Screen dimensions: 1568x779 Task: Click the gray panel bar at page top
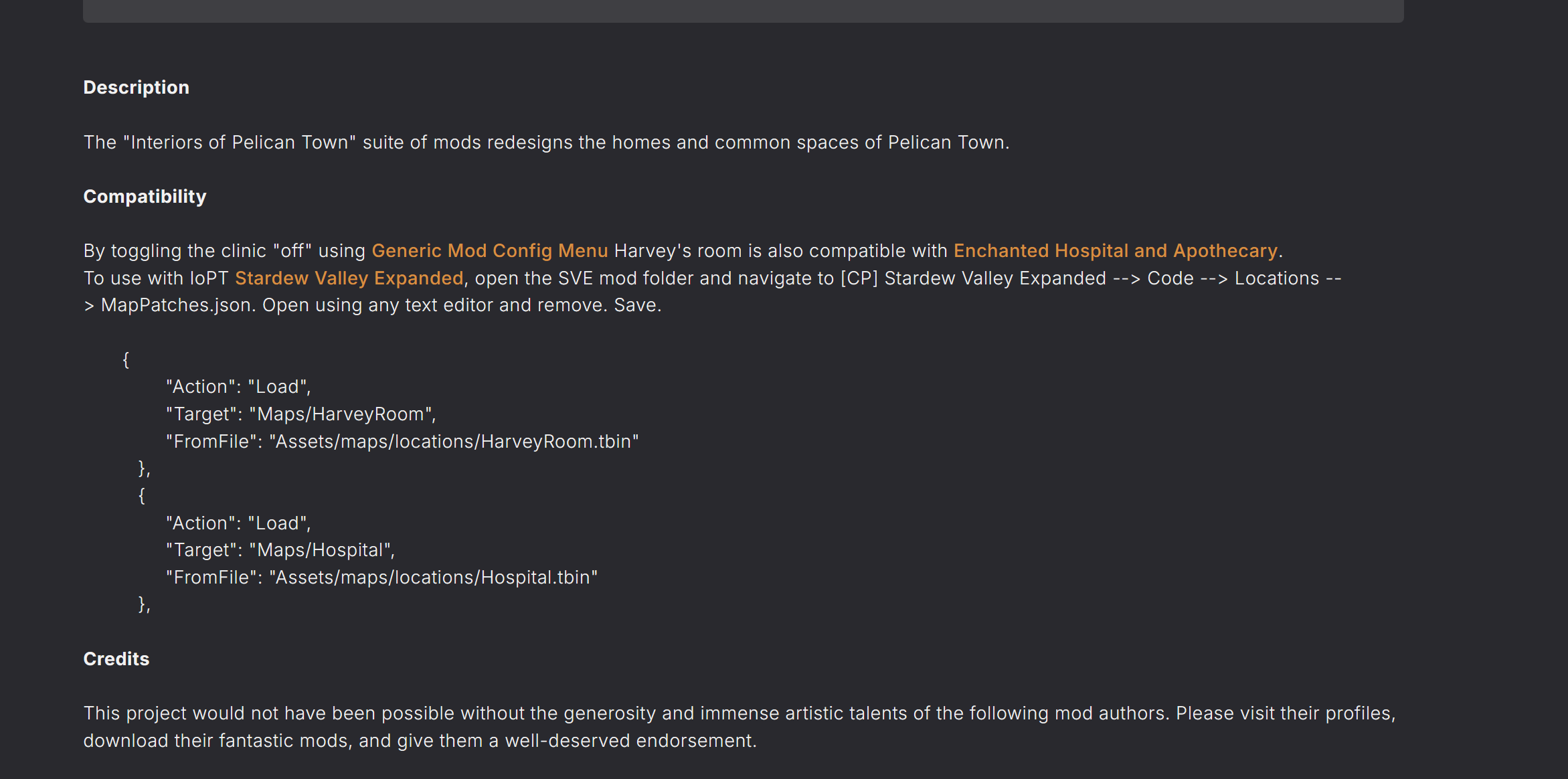pyautogui.click(x=743, y=11)
